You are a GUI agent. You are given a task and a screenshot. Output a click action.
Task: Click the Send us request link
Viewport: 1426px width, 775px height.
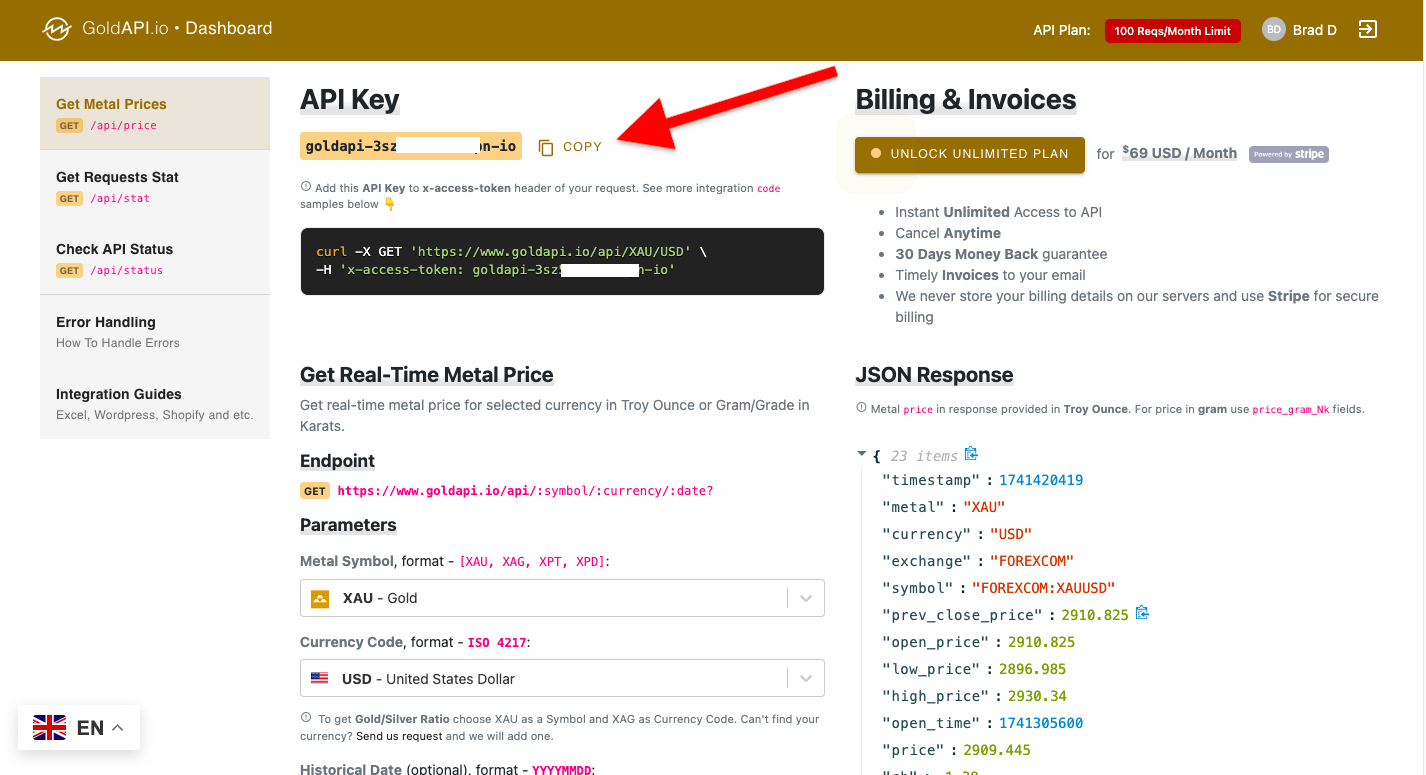[399, 736]
